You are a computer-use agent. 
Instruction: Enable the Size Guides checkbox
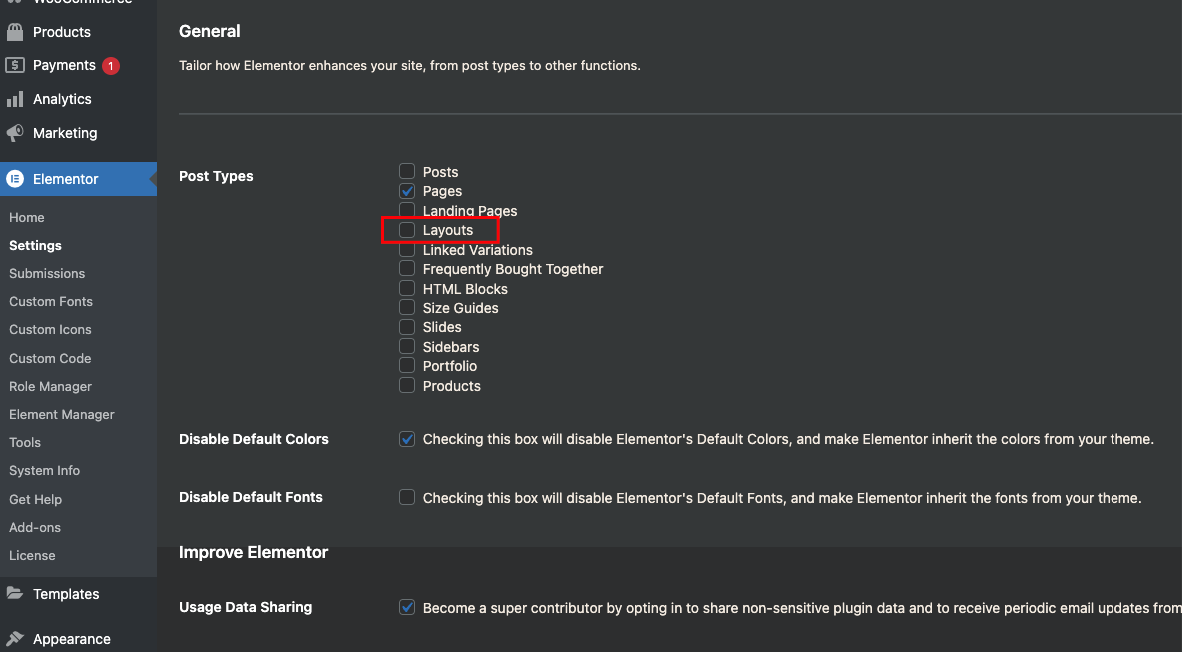pos(407,308)
